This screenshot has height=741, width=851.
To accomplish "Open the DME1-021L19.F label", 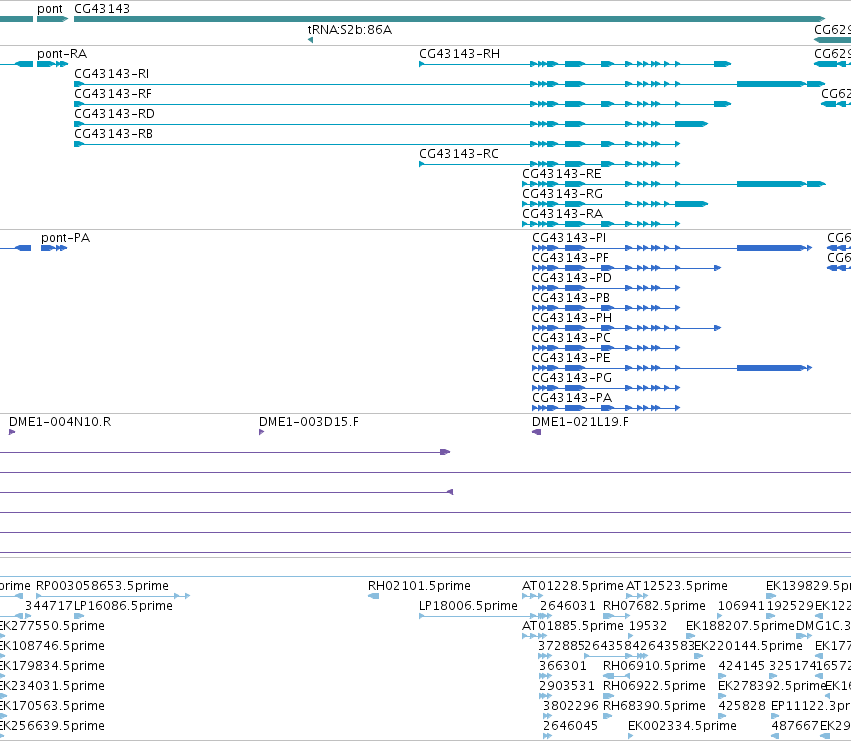I will (x=580, y=422).
